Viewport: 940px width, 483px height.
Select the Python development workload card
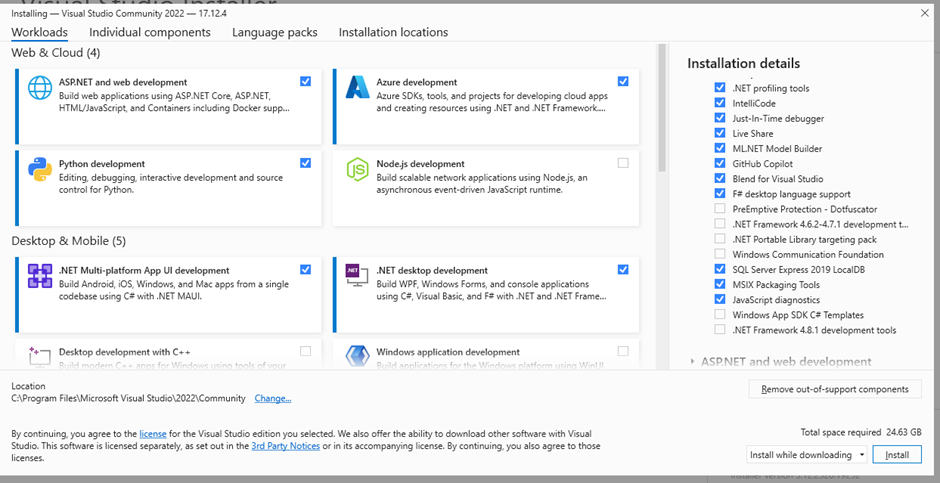tap(168, 188)
